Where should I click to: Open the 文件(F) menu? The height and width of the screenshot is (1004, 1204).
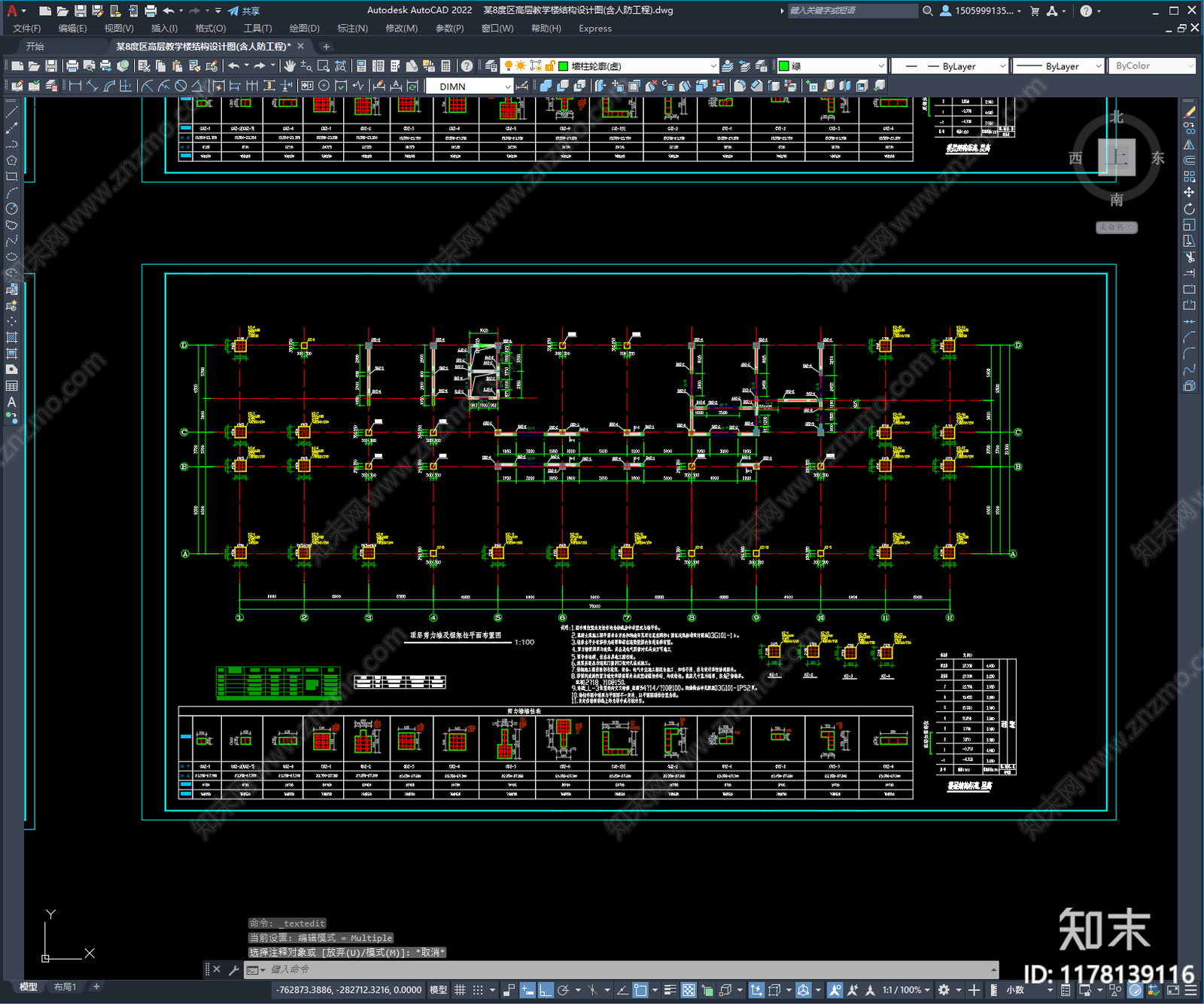tap(26, 29)
